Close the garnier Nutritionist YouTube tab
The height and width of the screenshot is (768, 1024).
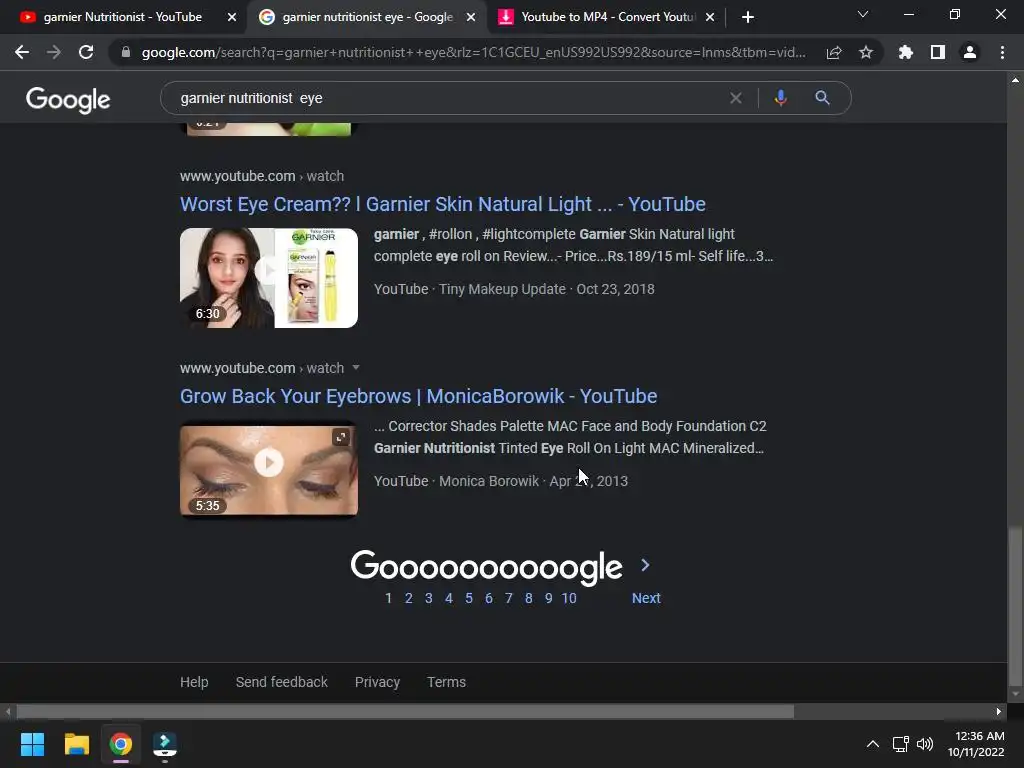click(x=232, y=17)
